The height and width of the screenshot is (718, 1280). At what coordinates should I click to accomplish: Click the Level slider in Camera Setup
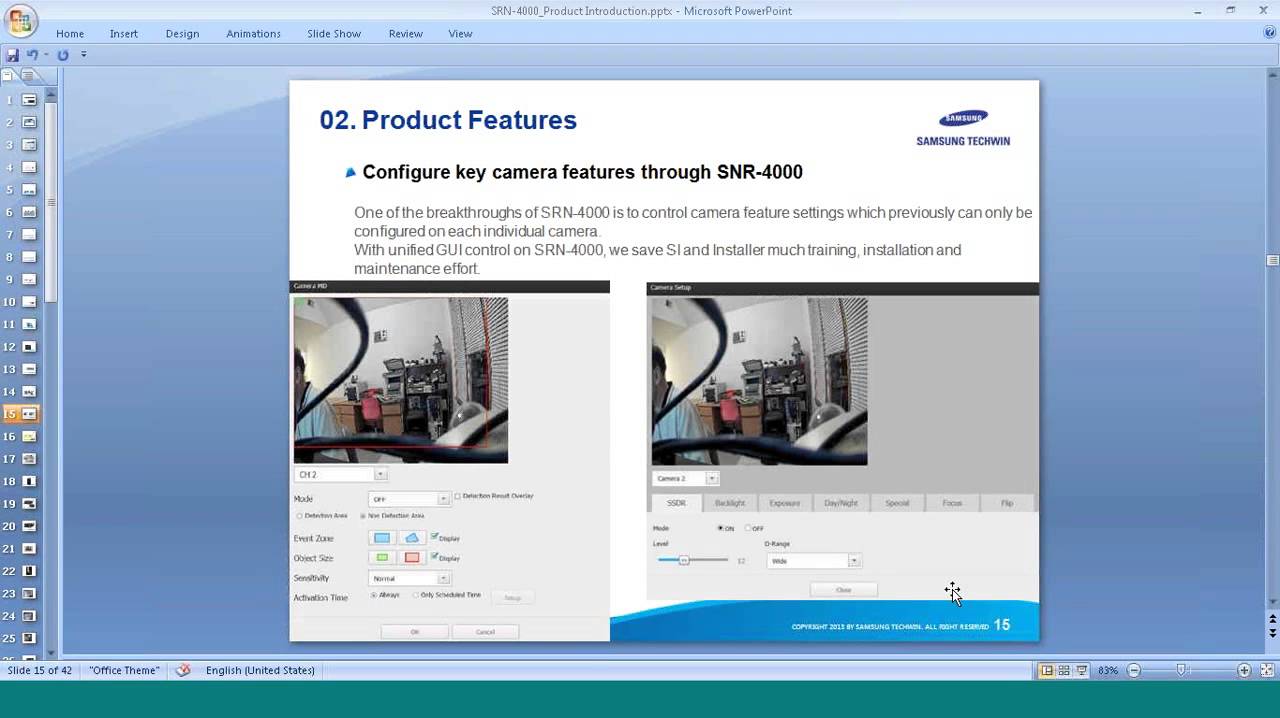(x=684, y=560)
